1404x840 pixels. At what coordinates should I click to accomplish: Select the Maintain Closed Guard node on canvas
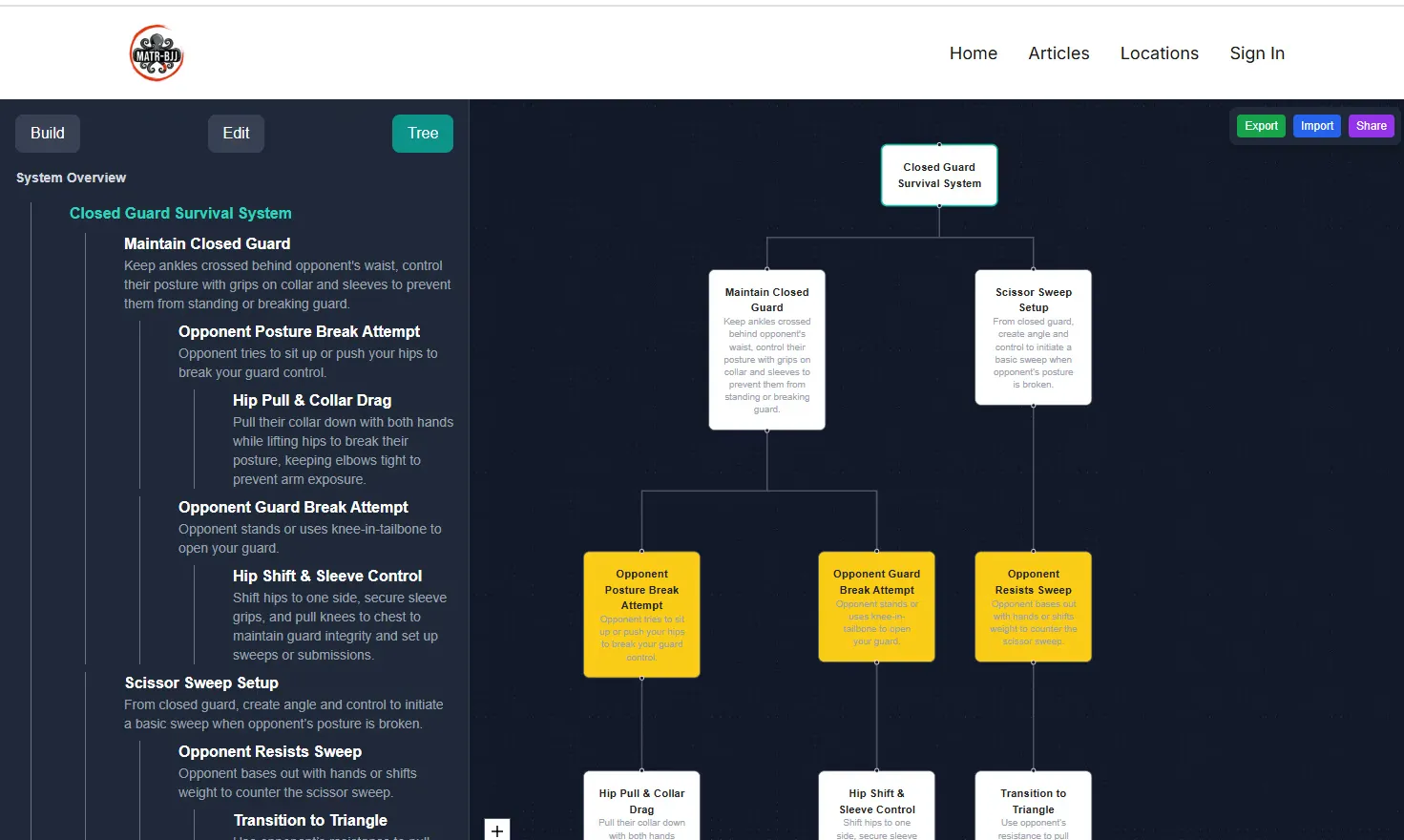[x=766, y=348]
